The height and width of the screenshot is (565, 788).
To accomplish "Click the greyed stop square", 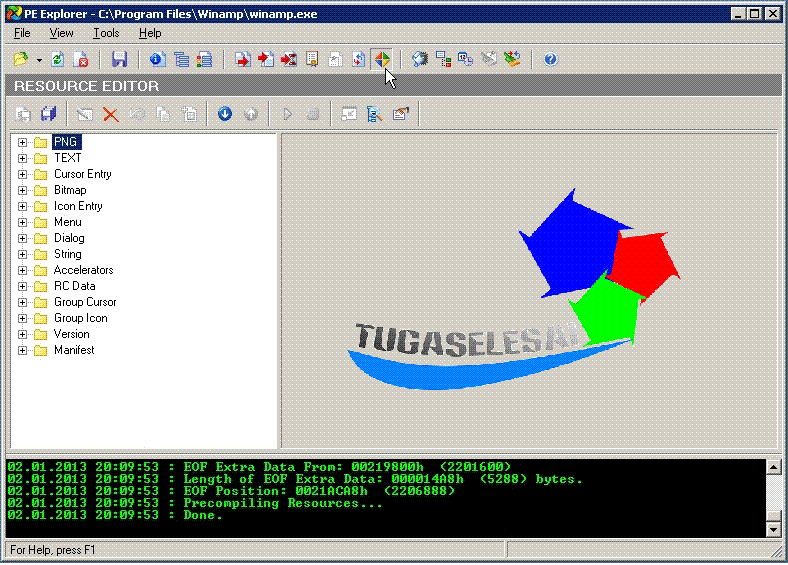I will click(x=313, y=115).
